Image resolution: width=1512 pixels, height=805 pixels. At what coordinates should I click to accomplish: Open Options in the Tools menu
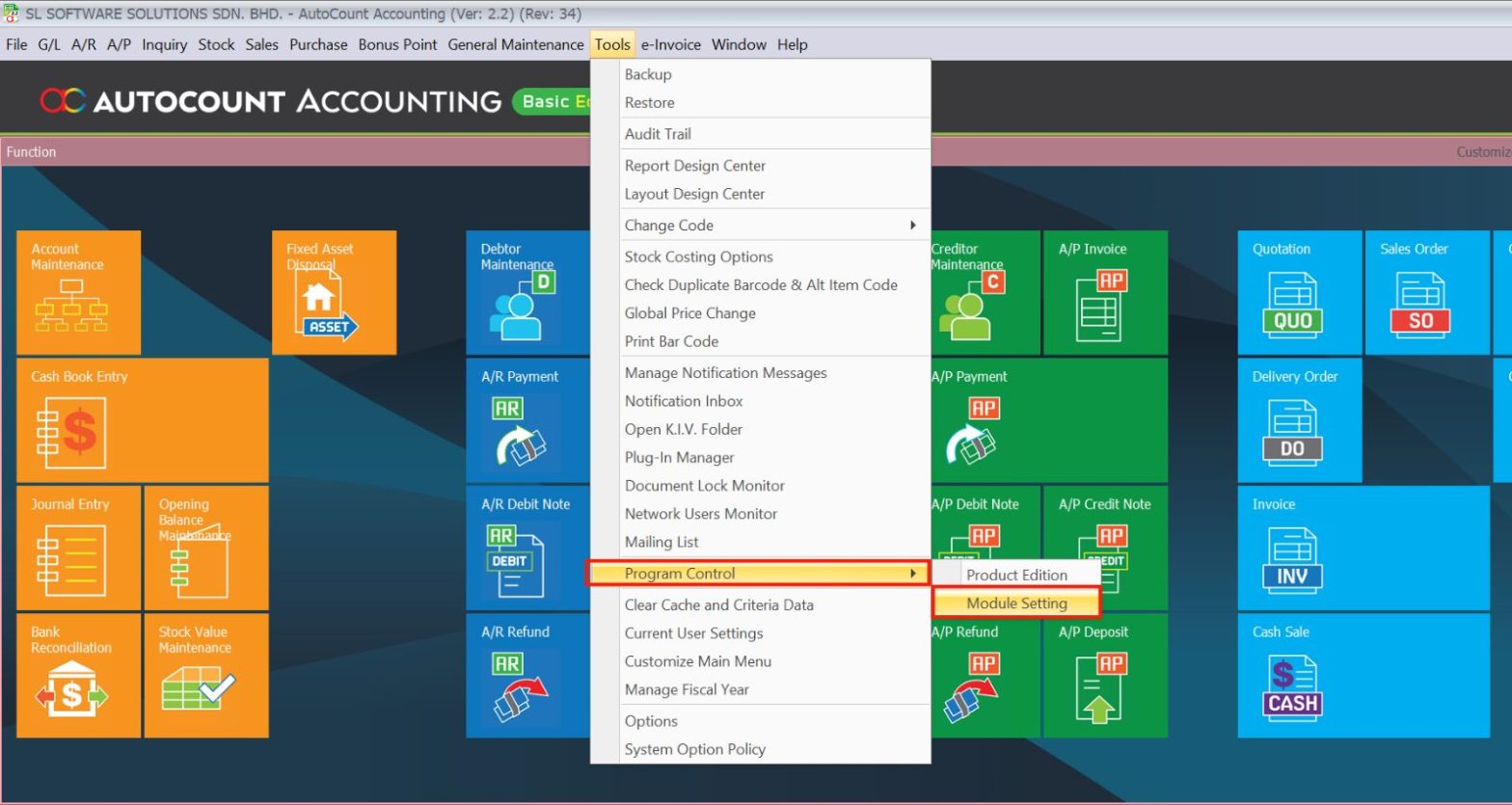pyautogui.click(x=760, y=721)
